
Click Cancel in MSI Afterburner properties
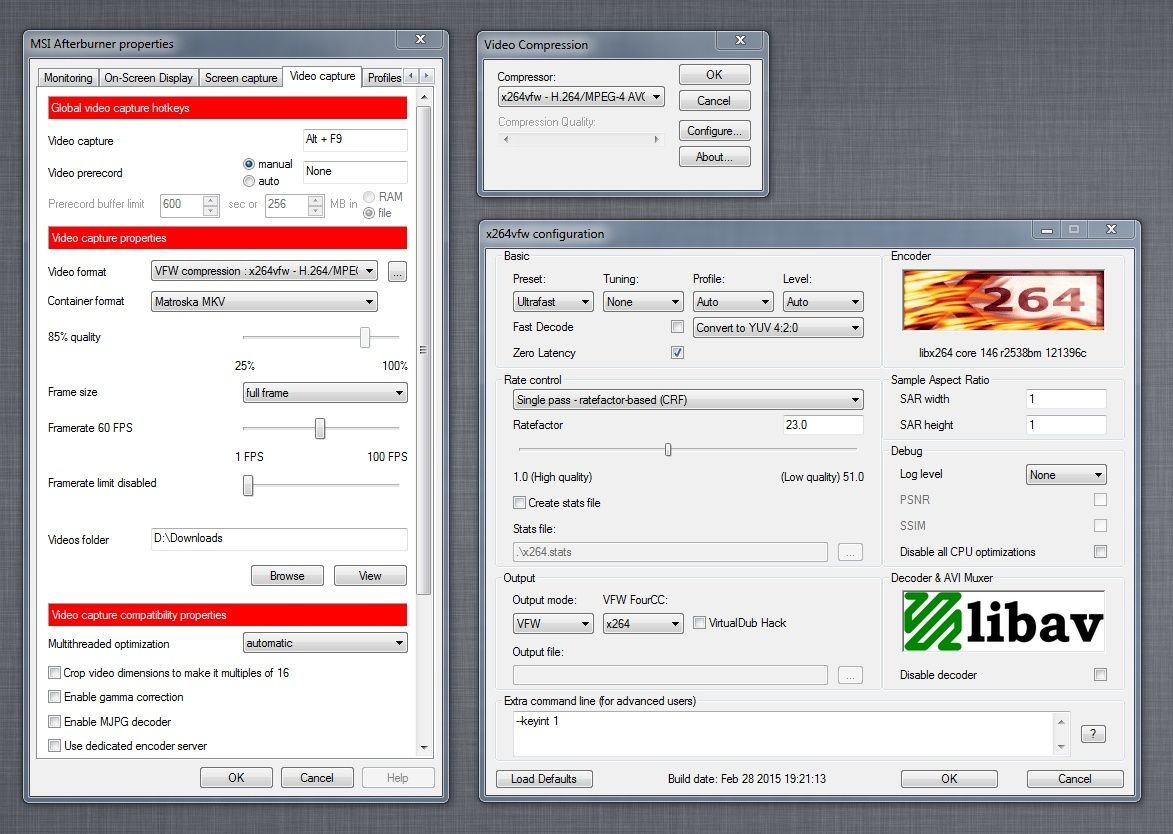pyautogui.click(x=317, y=778)
